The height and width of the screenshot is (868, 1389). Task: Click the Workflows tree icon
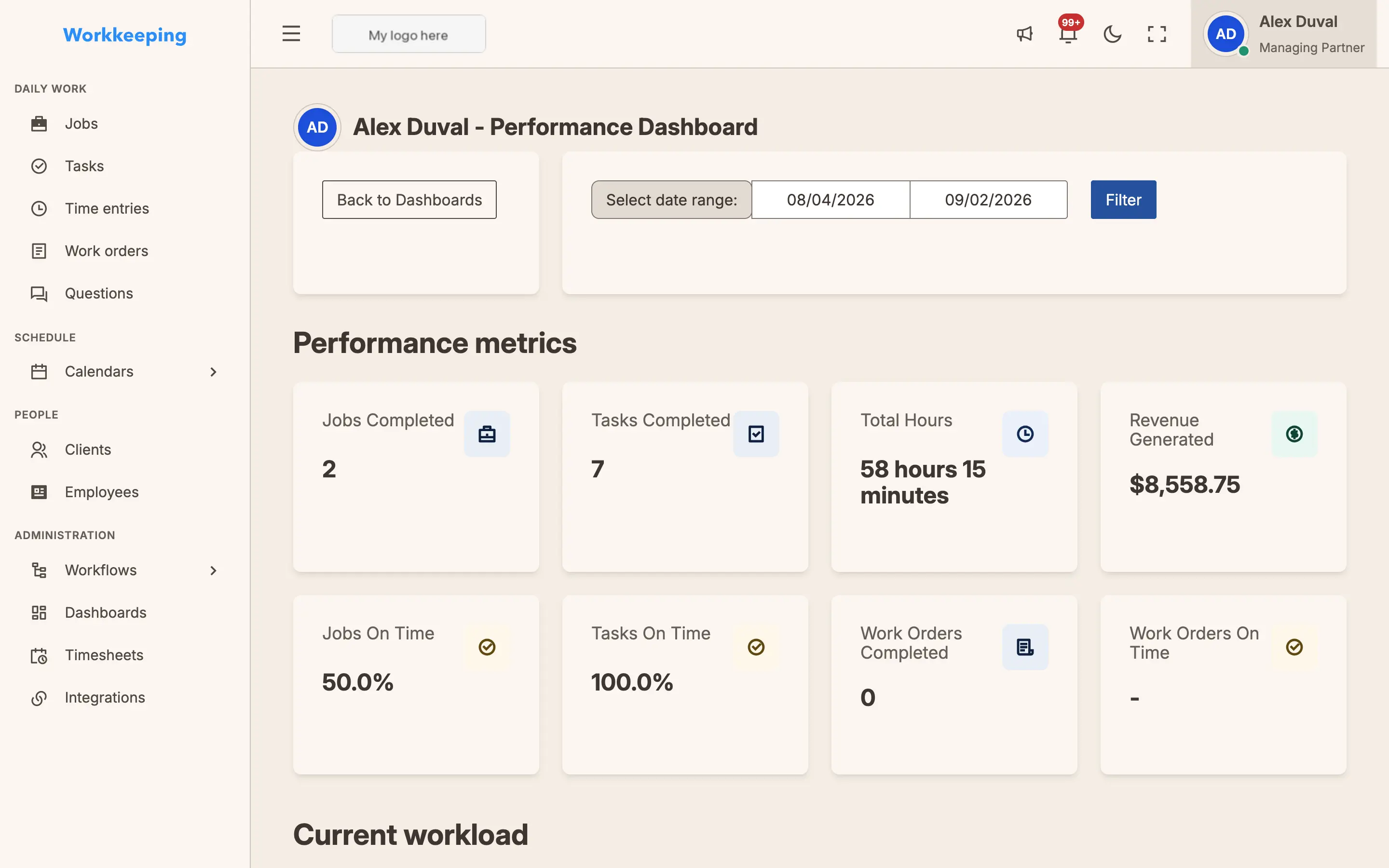39,570
